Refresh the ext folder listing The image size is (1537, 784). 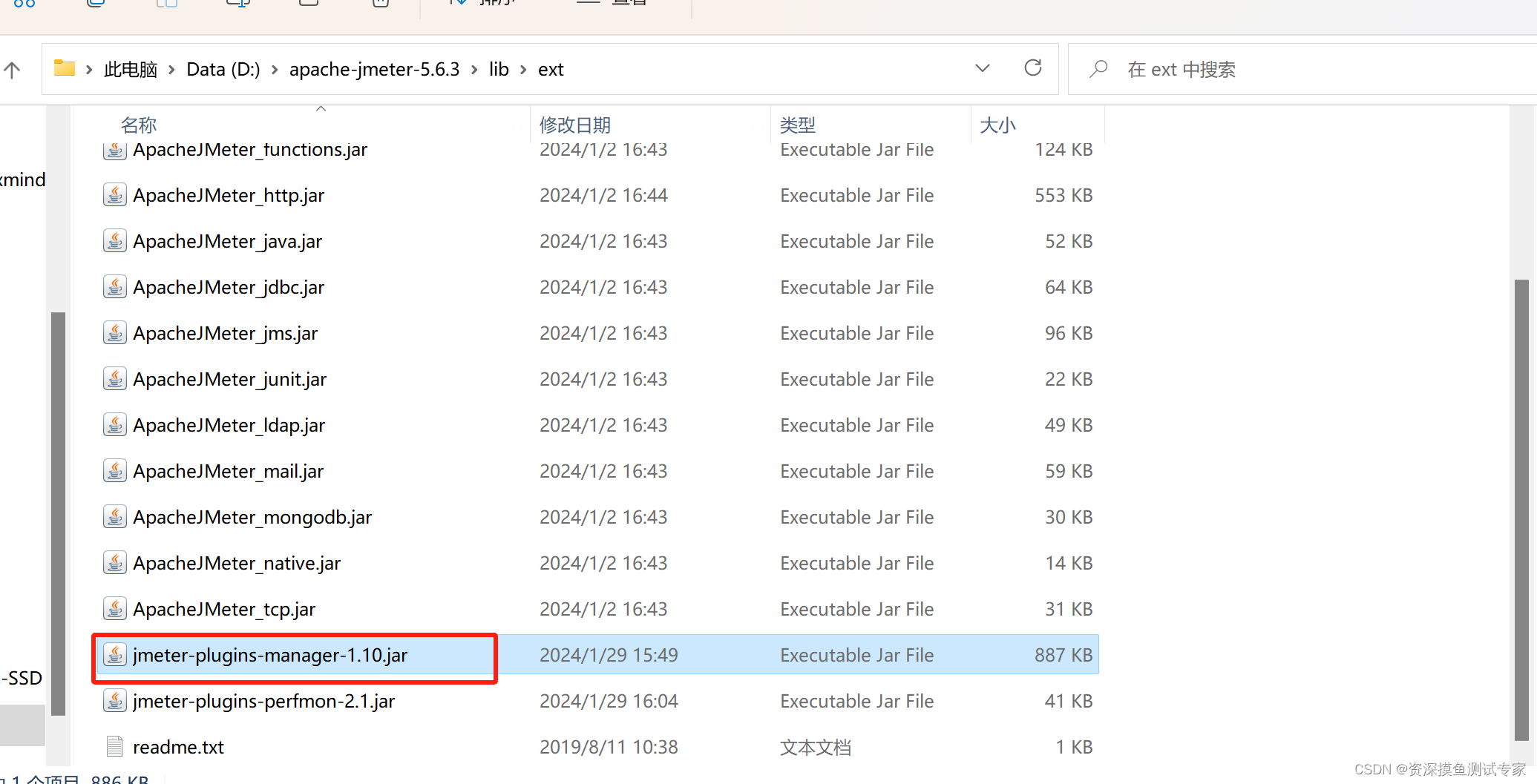coord(1032,68)
